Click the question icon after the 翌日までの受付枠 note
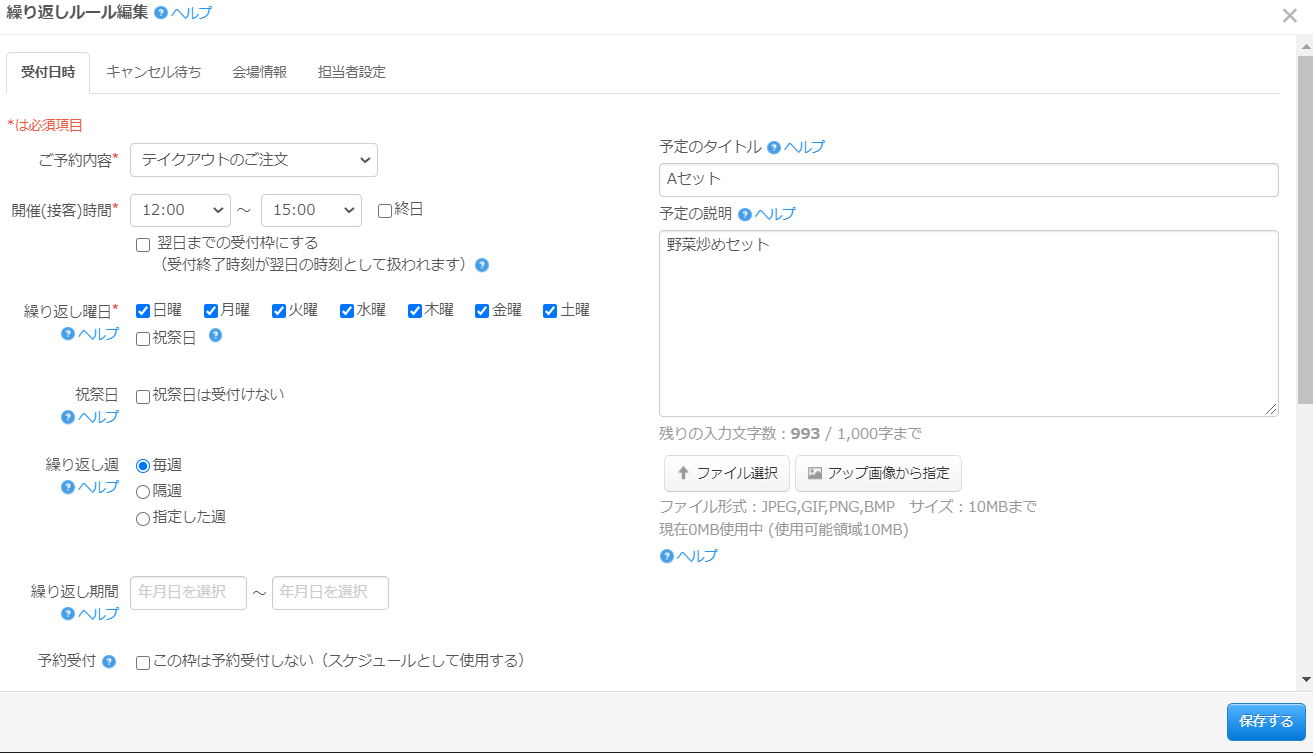The height and width of the screenshot is (753, 1313). (x=481, y=265)
